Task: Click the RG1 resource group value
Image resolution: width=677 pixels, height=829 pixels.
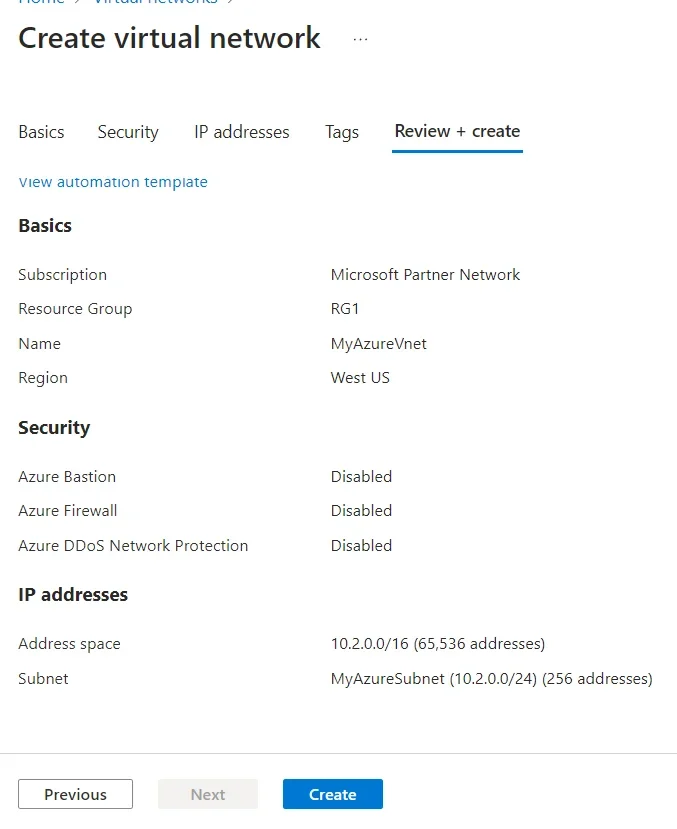Action: (x=345, y=308)
